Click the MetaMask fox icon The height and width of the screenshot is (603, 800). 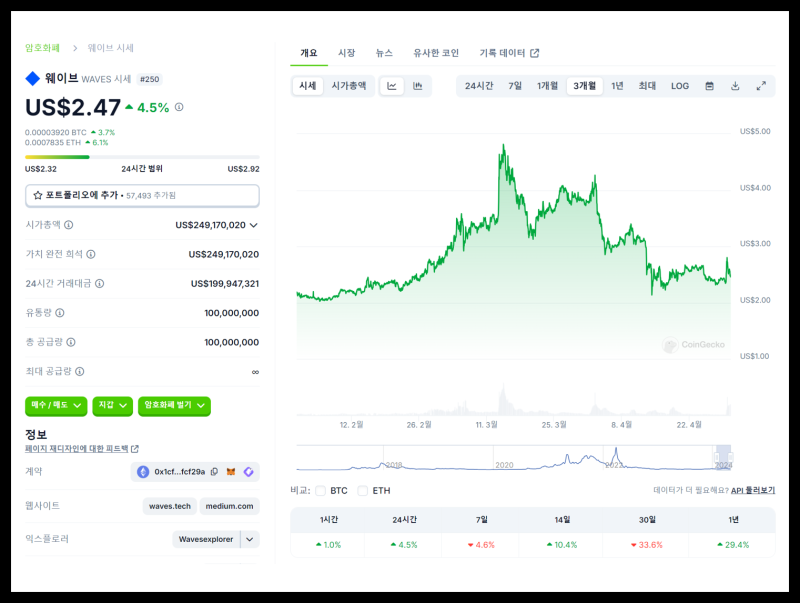[x=231, y=472]
